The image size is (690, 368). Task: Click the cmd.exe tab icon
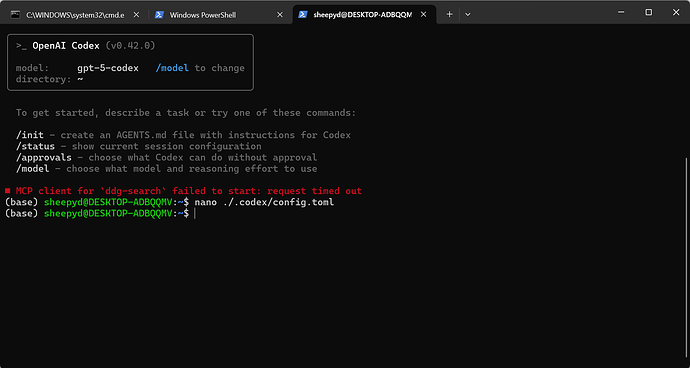click(15, 15)
